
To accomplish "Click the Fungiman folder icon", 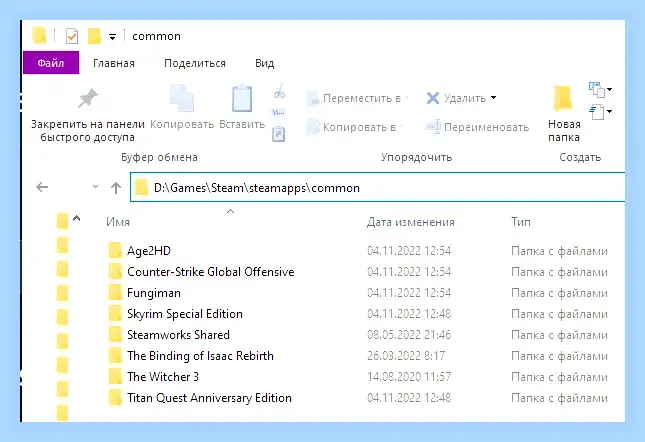I will click(115, 292).
